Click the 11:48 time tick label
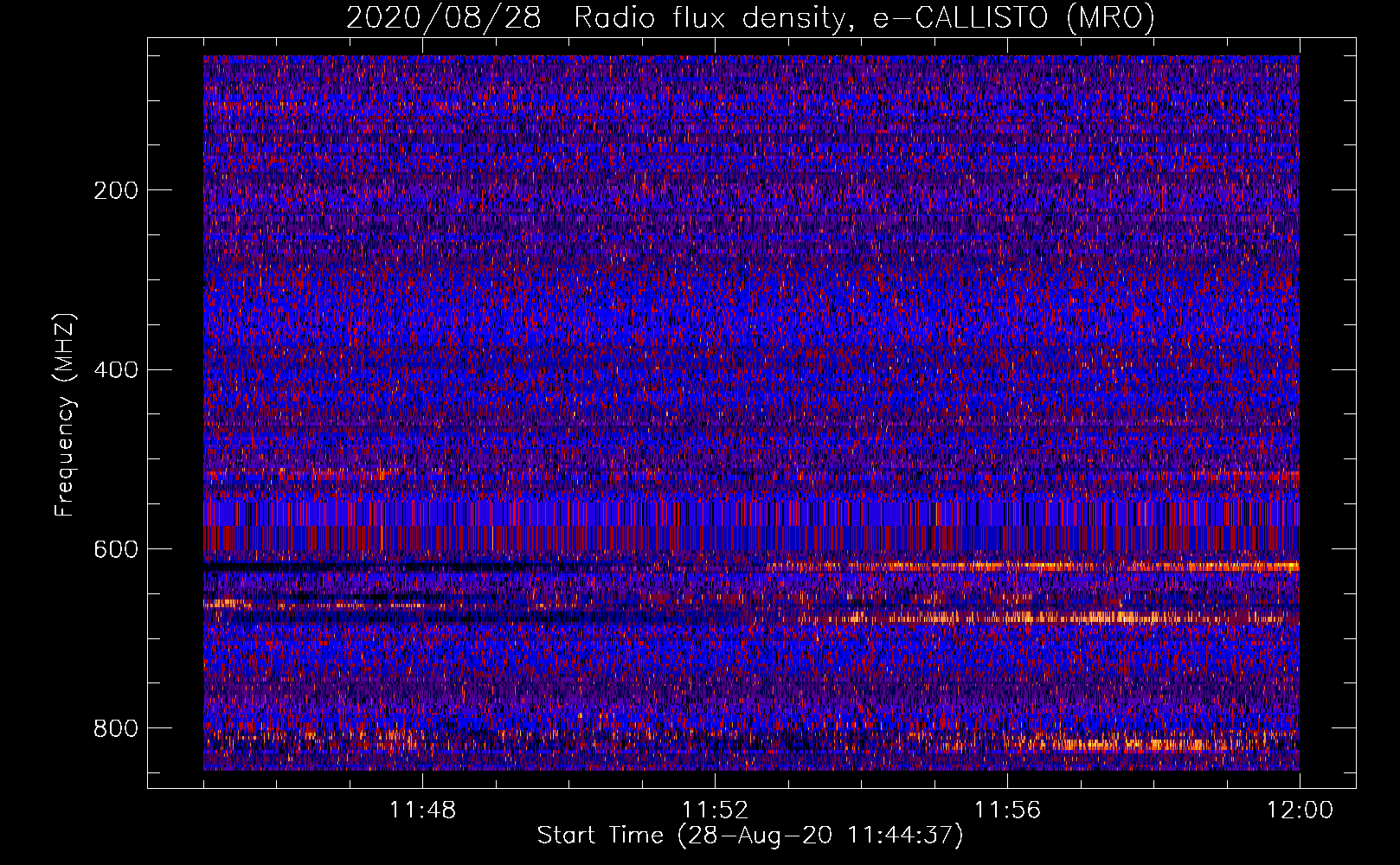1400x865 pixels. click(422, 811)
